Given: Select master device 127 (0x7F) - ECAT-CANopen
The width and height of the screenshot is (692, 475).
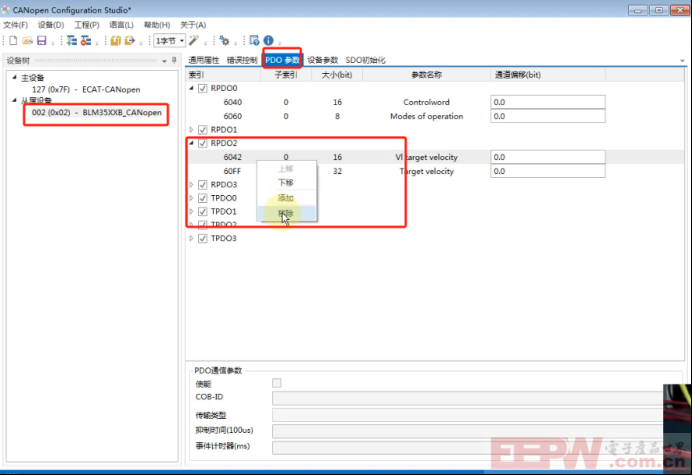Looking at the screenshot, I should (86, 90).
